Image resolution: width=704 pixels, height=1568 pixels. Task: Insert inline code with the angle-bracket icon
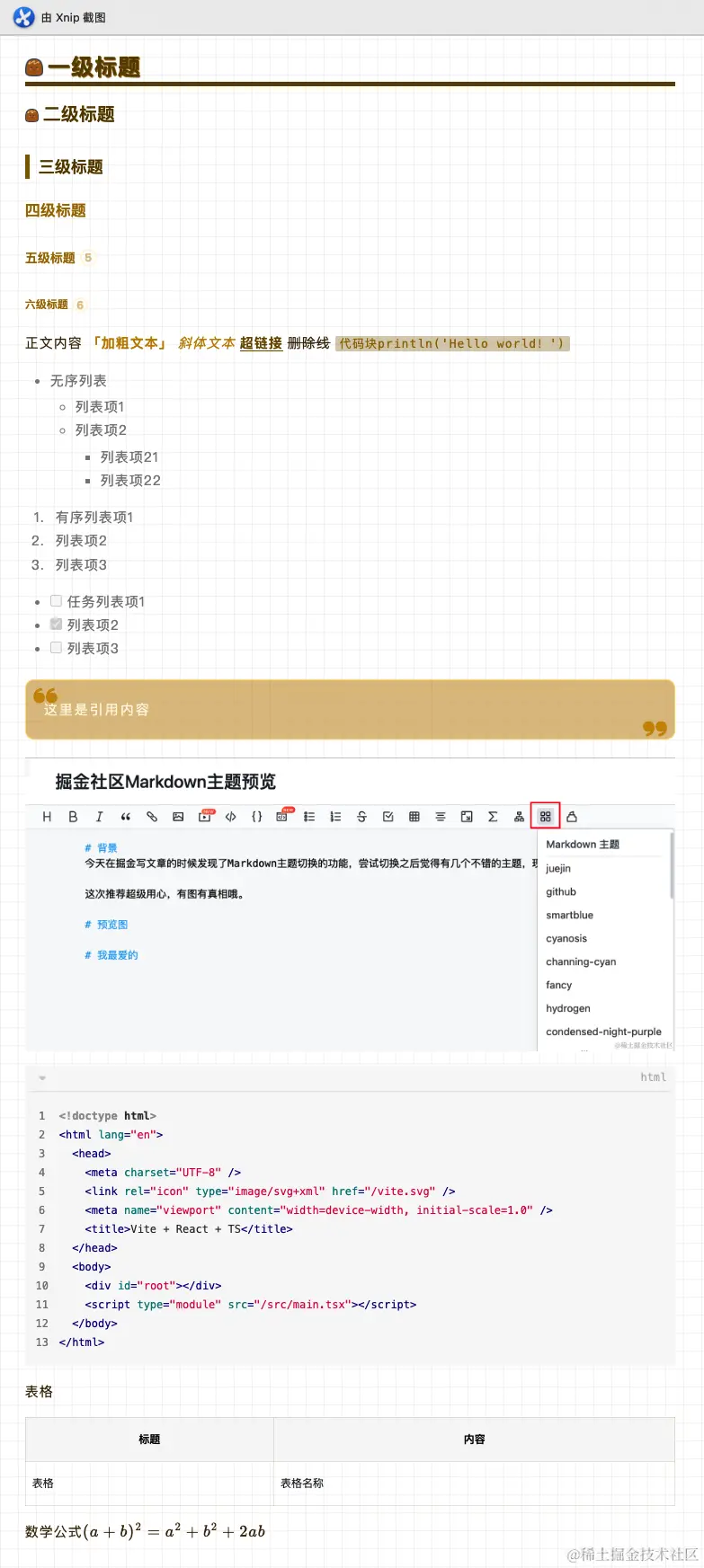click(x=231, y=817)
